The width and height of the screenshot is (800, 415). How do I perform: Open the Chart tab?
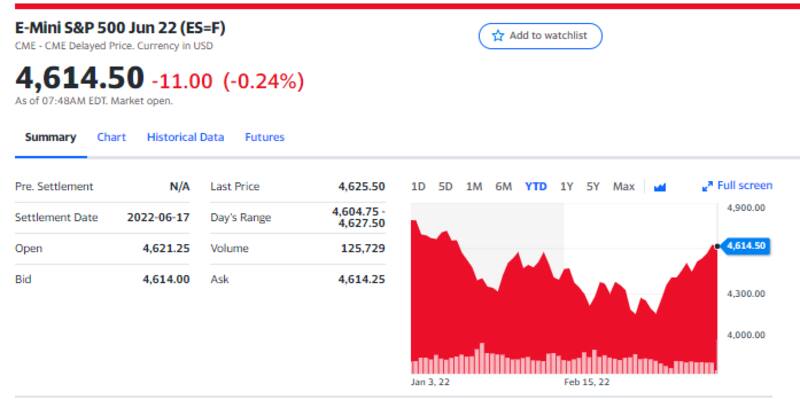(x=111, y=137)
